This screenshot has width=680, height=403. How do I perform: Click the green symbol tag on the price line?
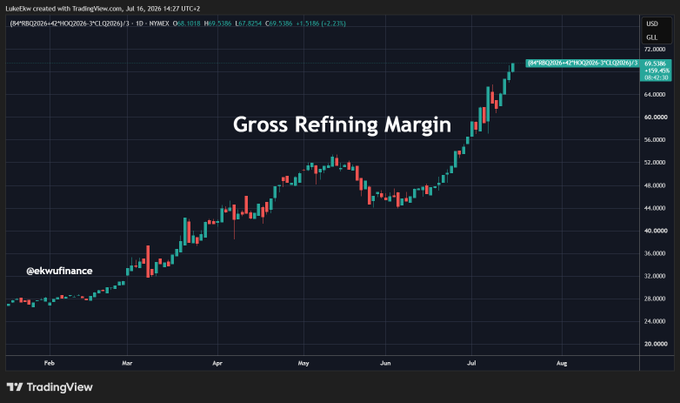[582, 63]
